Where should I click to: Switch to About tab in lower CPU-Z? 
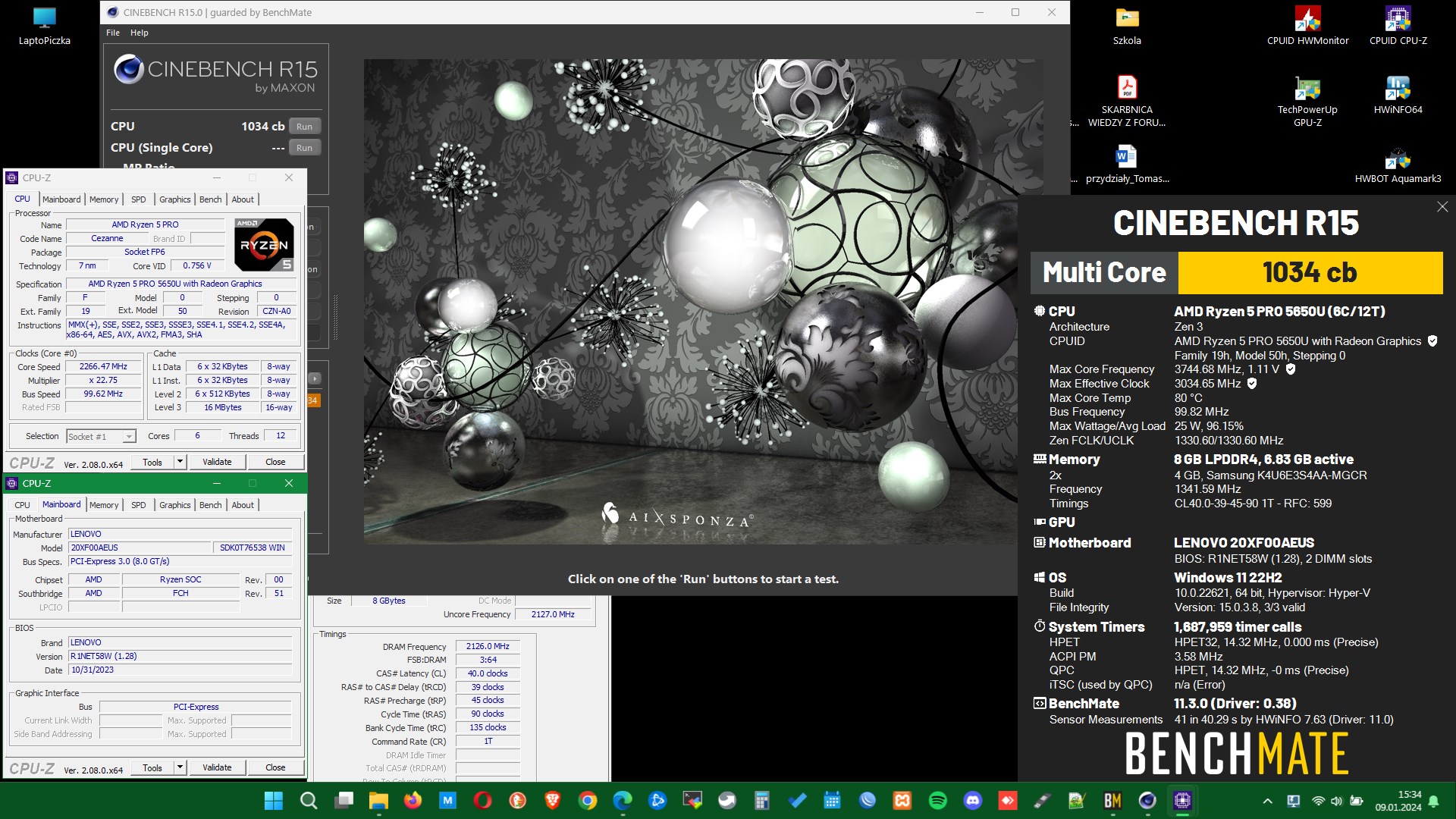coord(243,505)
